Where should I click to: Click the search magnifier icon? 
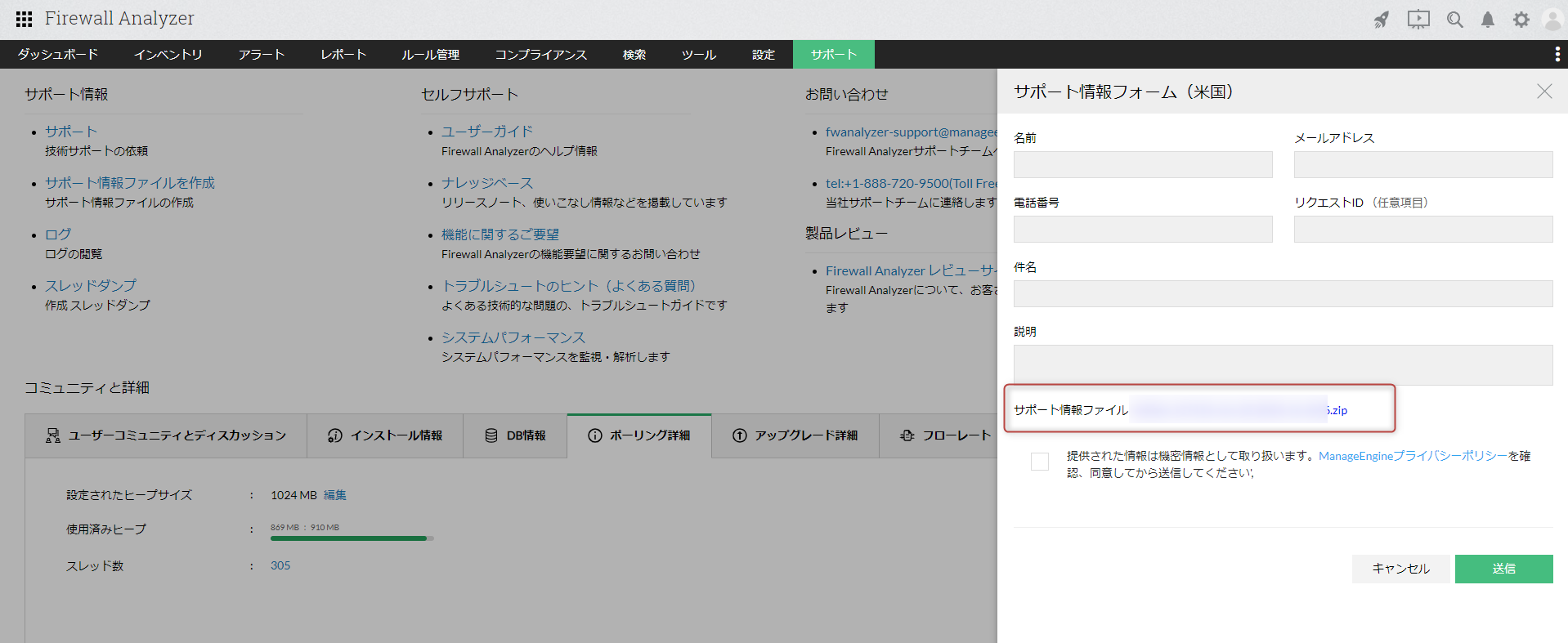(x=1454, y=20)
